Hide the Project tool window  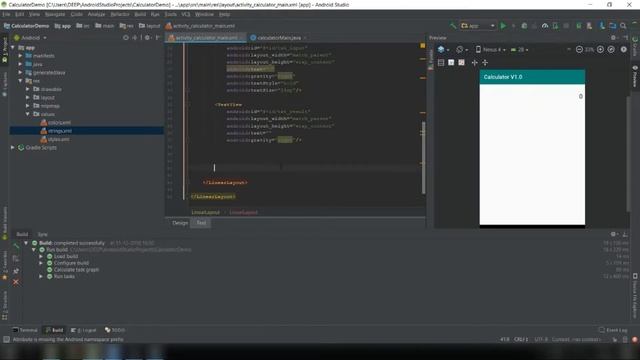[x=158, y=38]
